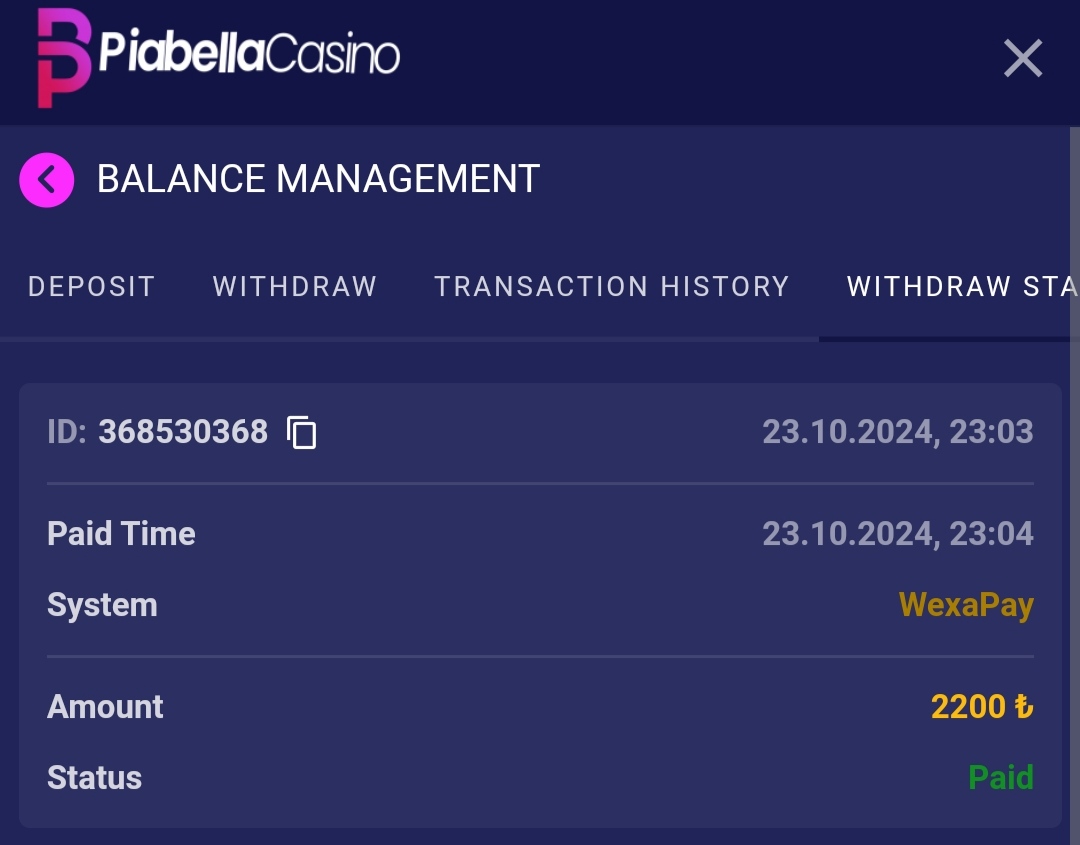Screen dimensions: 1080x845
Task: Click the WexaPay payment system name
Action: [966, 605]
